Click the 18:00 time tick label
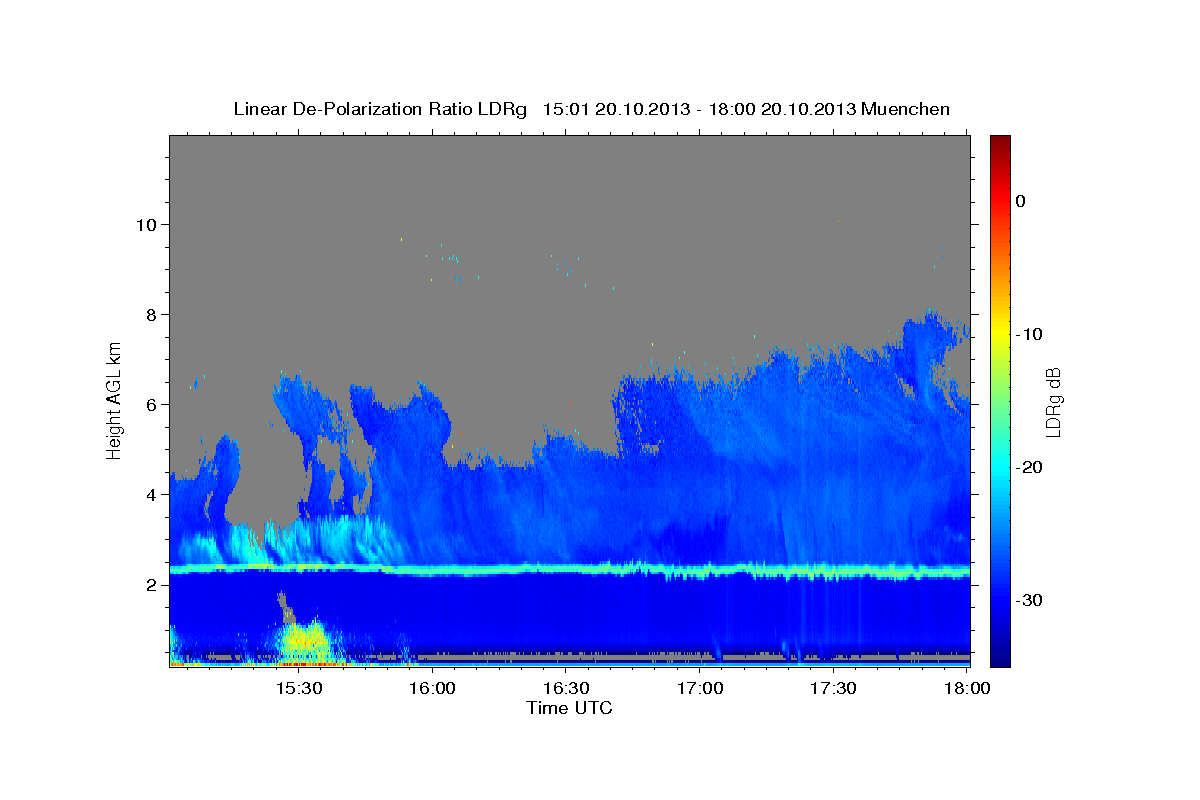This screenshot has height=800, width=1200. [967, 689]
